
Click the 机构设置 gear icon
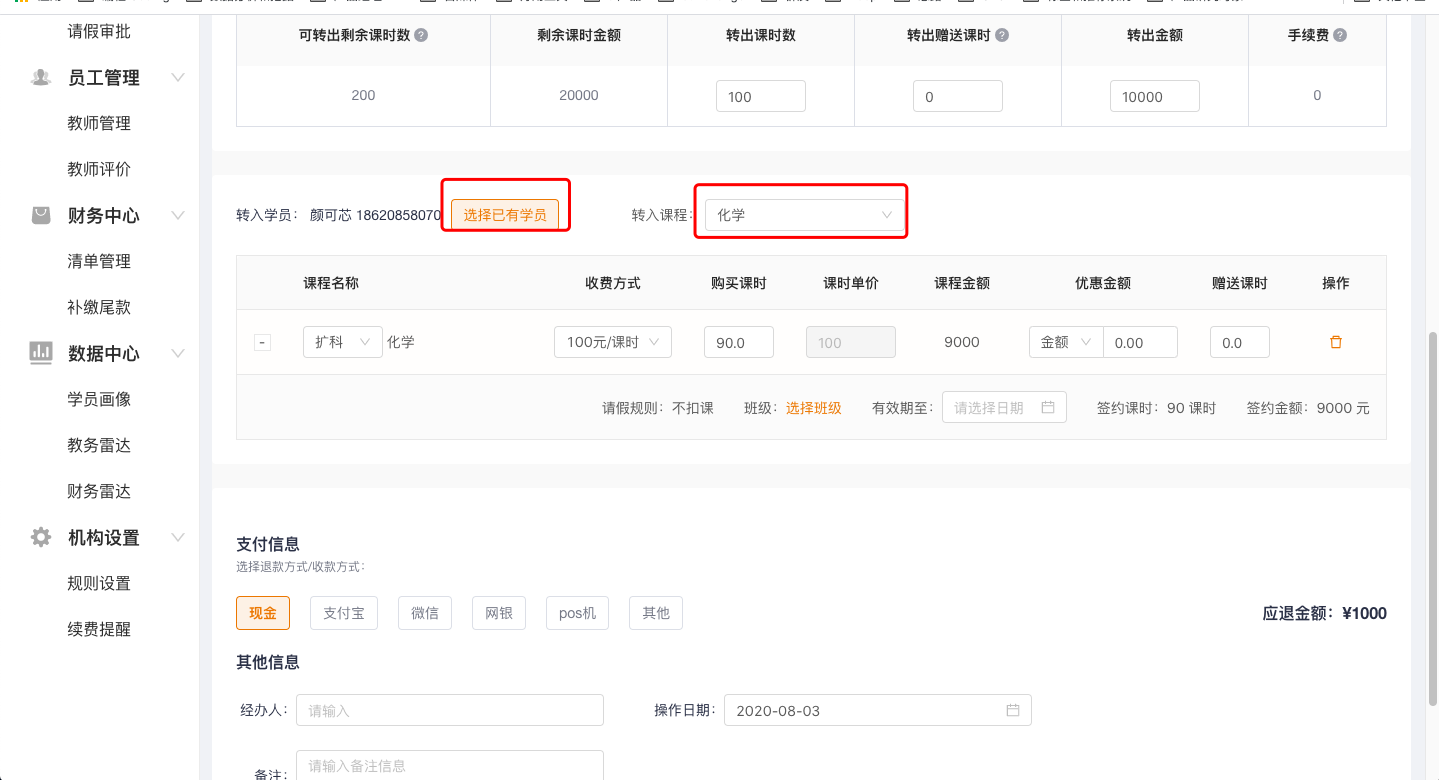coord(41,538)
